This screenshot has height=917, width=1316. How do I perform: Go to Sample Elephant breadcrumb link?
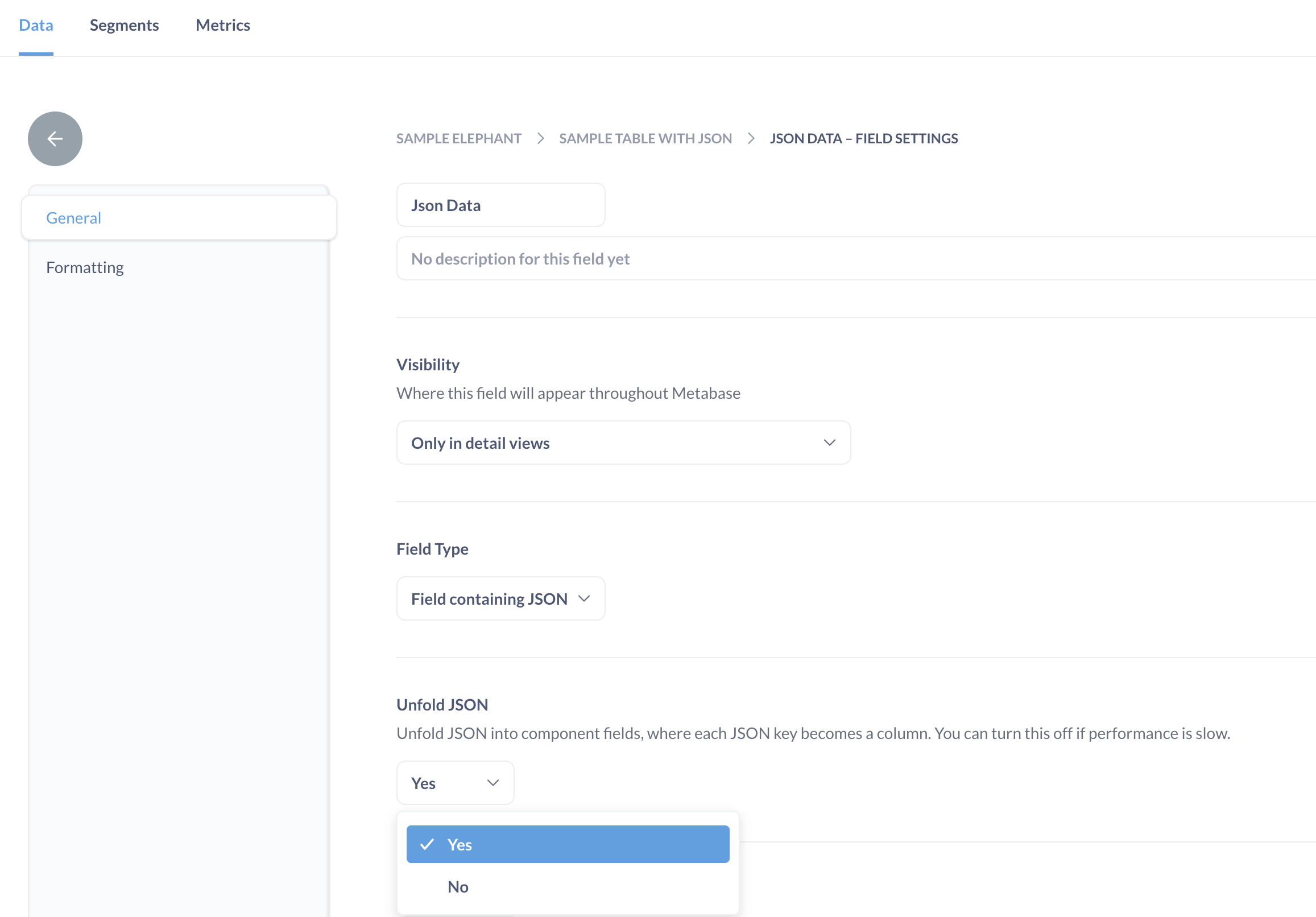coord(458,139)
